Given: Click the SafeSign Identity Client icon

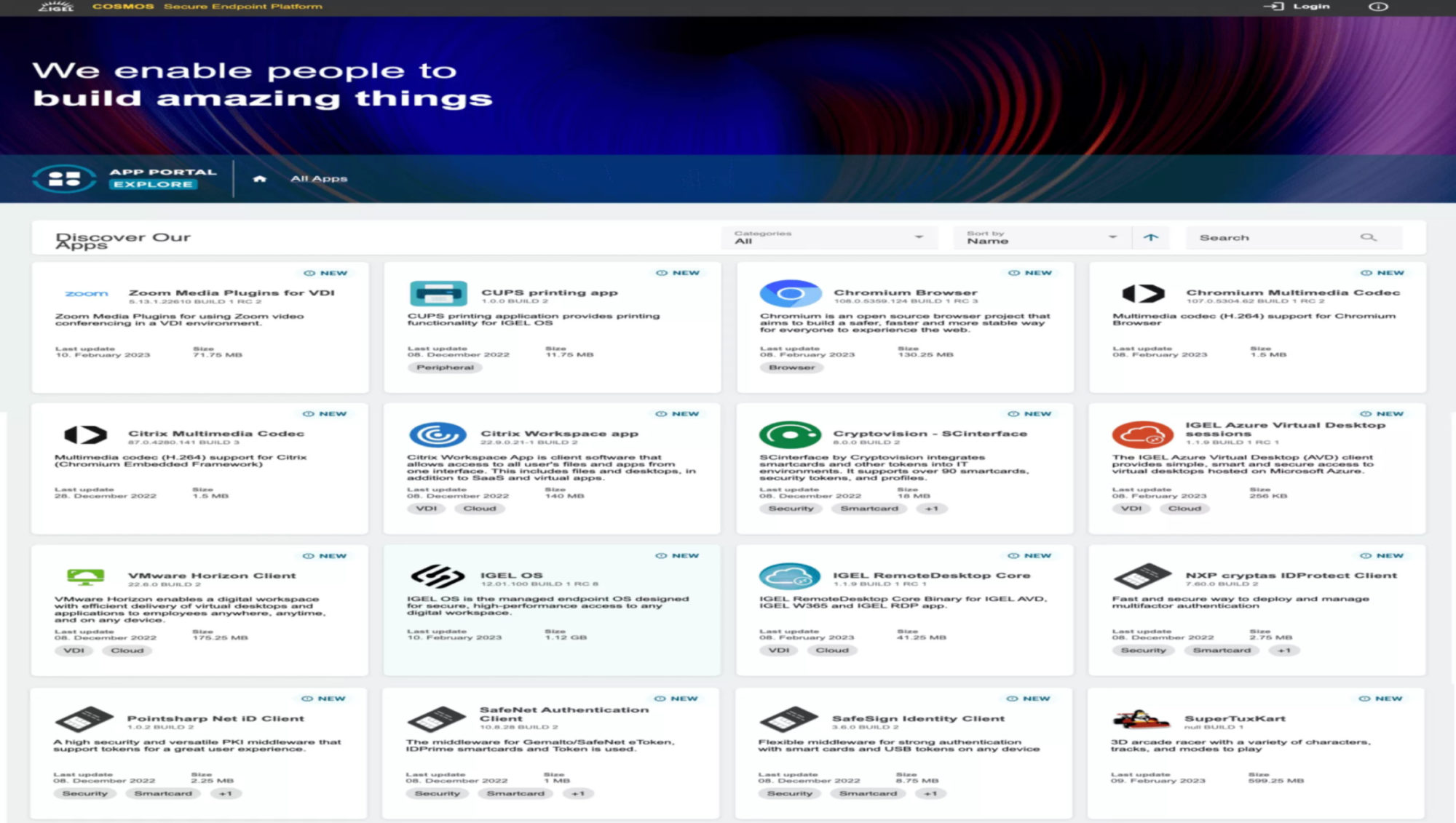Looking at the screenshot, I should (789, 720).
